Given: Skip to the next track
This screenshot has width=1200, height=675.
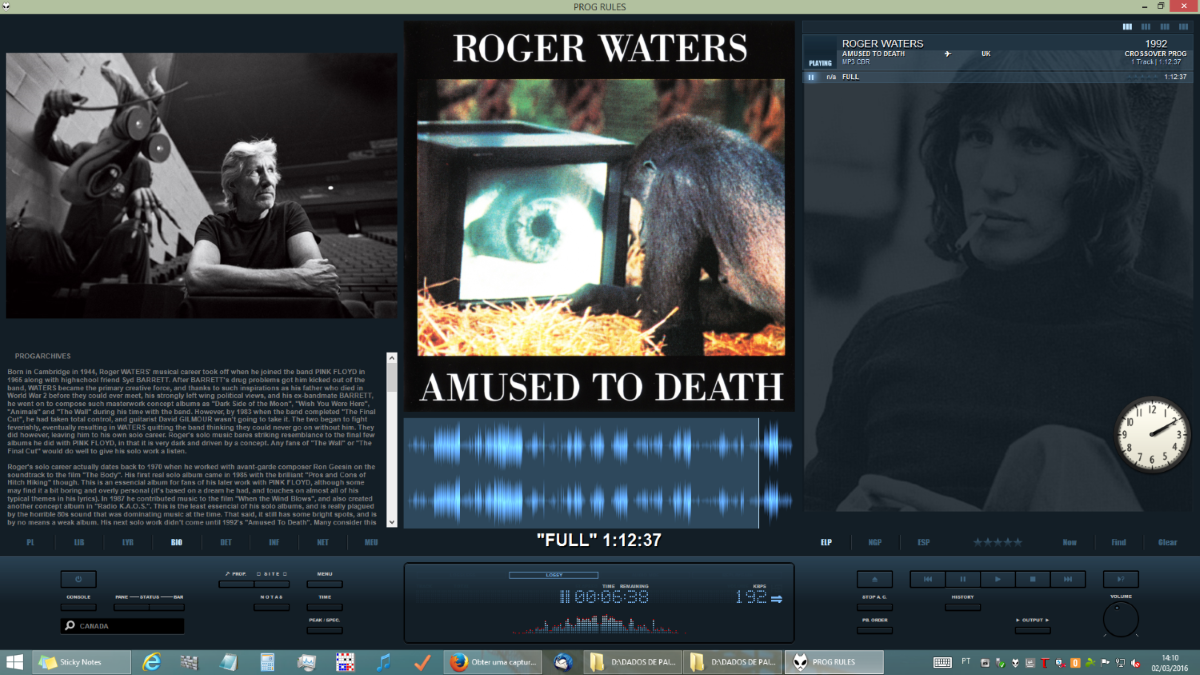Looking at the screenshot, I should [1068, 579].
